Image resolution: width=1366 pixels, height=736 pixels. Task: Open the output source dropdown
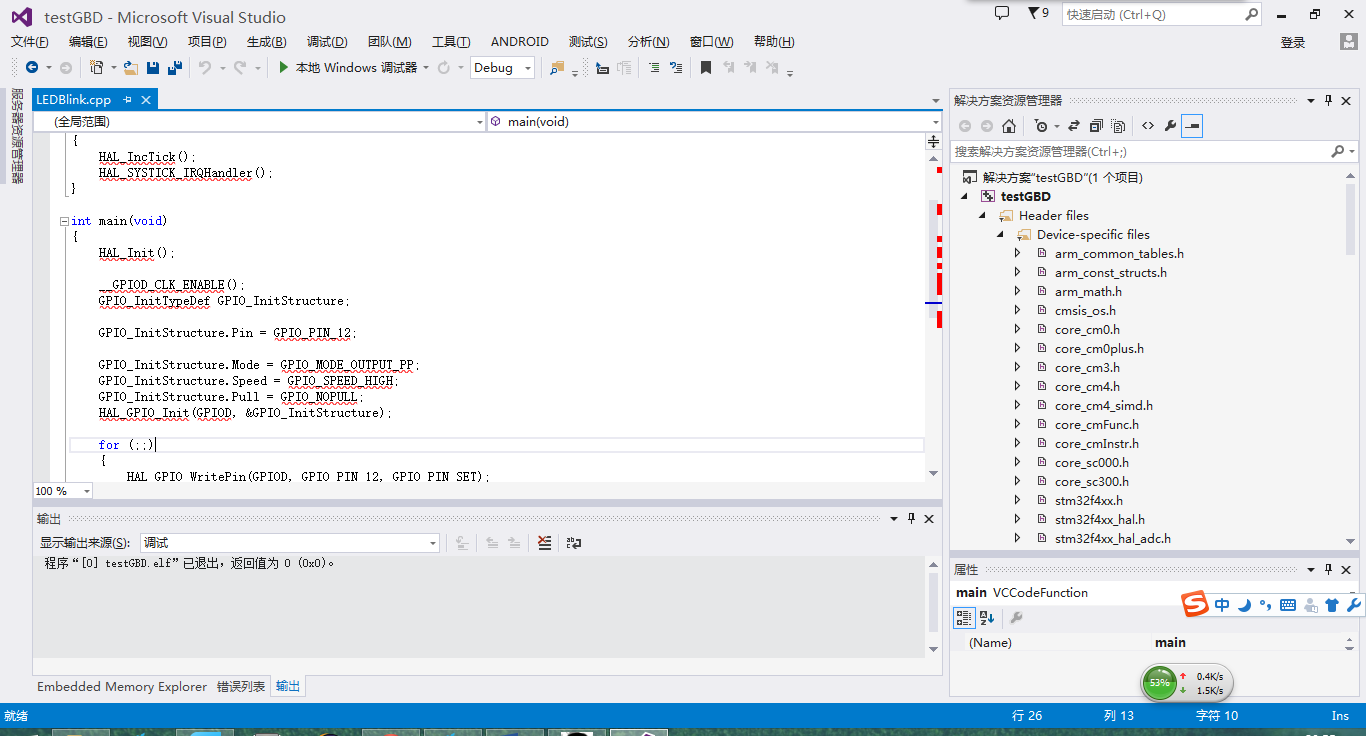[x=290, y=543]
